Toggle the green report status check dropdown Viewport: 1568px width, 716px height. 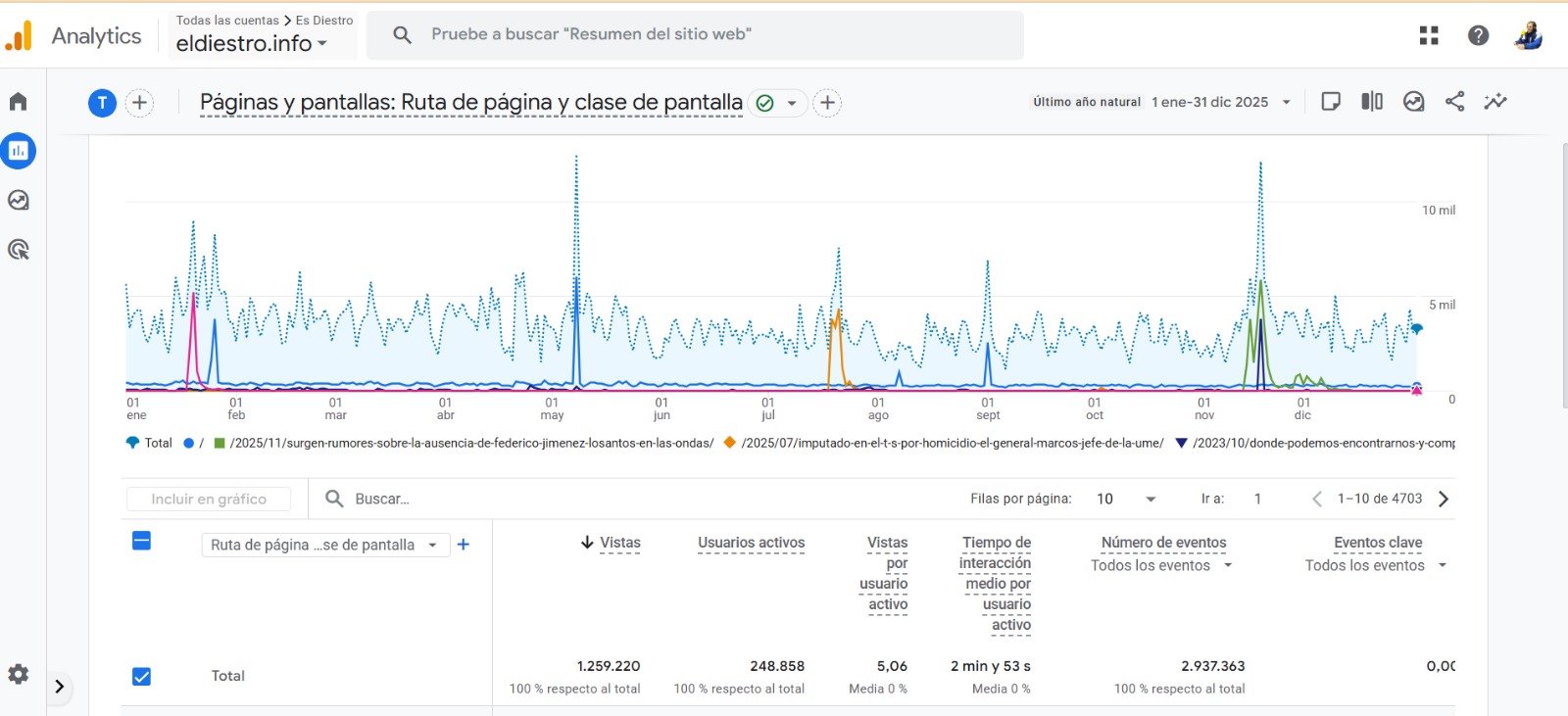click(778, 103)
